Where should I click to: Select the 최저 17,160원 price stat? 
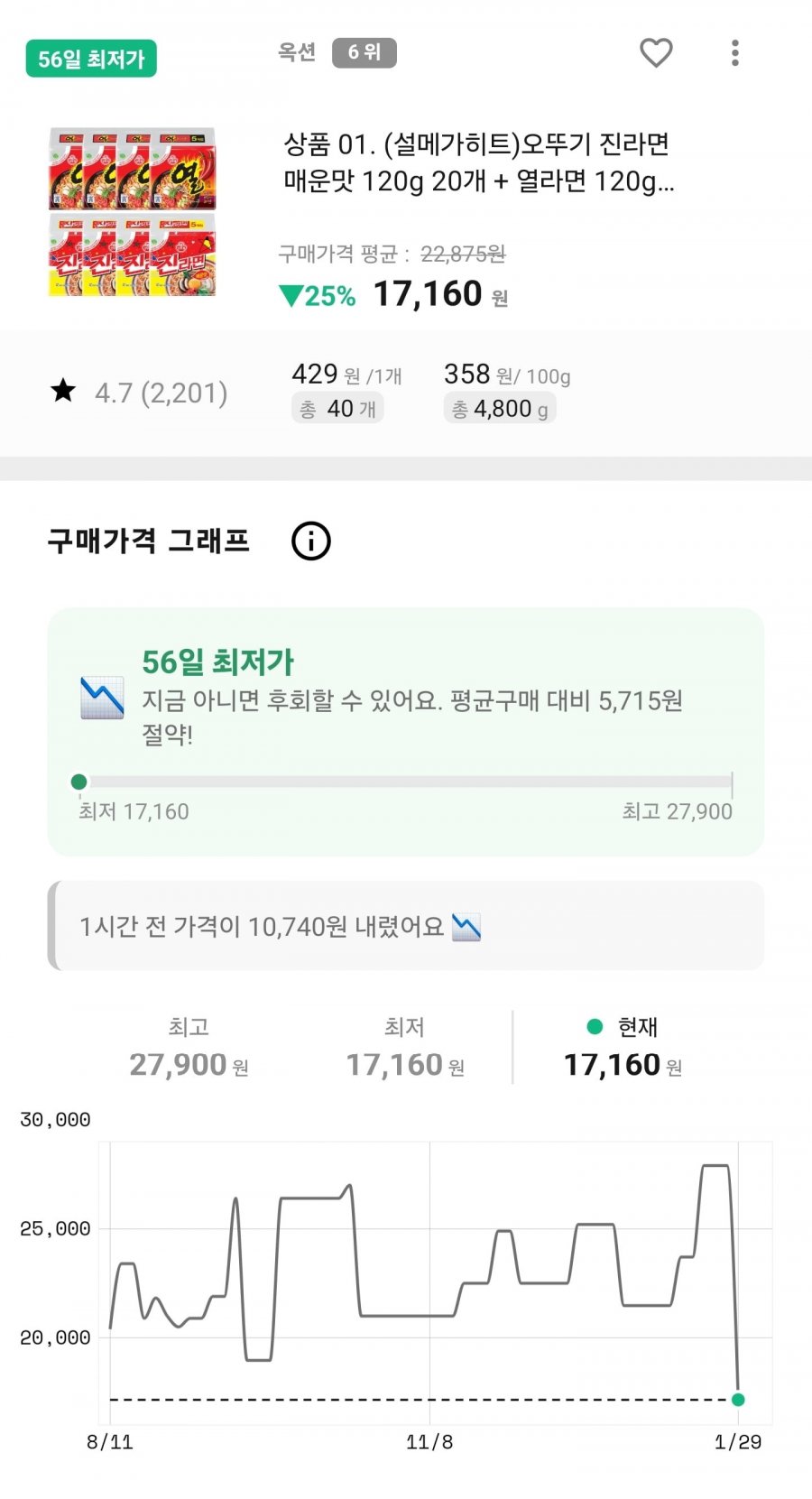coord(405,1047)
